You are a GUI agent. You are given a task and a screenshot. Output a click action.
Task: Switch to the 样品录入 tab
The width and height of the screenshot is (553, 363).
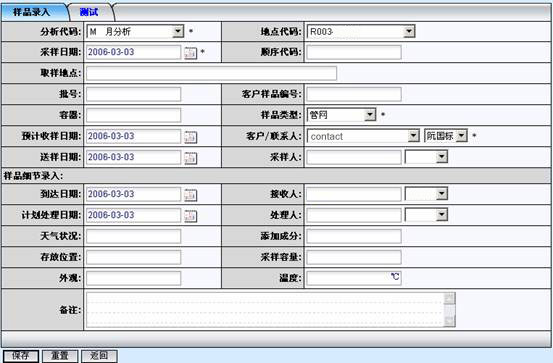click(31, 12)
